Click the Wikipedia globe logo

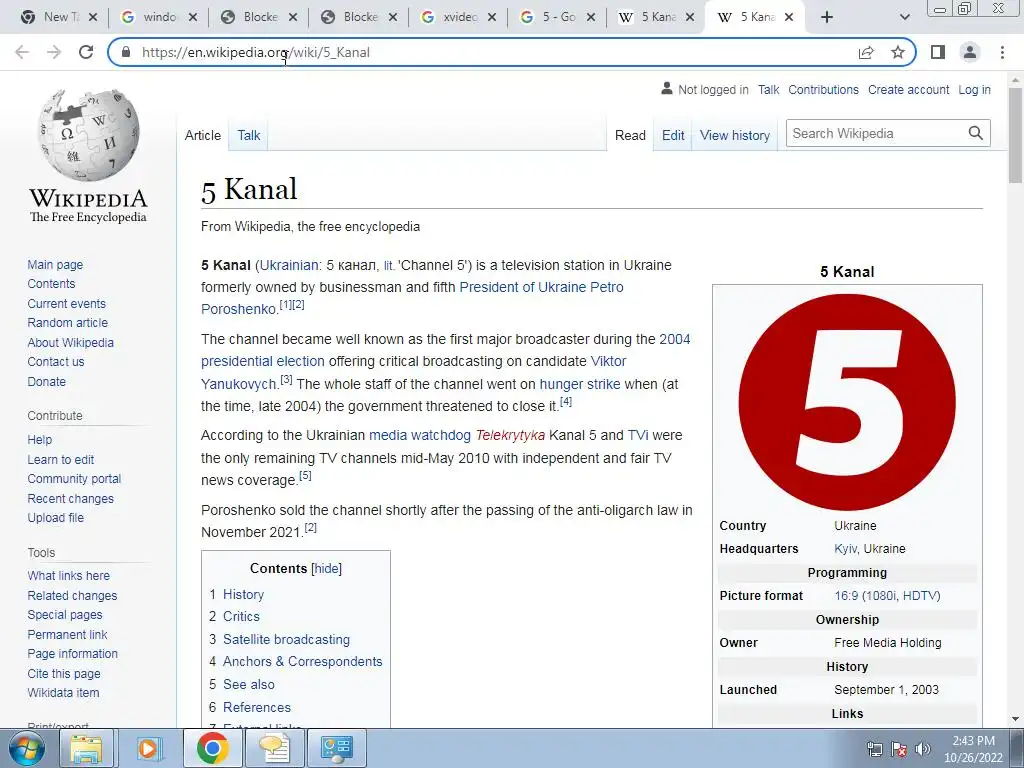click(88, 135)
